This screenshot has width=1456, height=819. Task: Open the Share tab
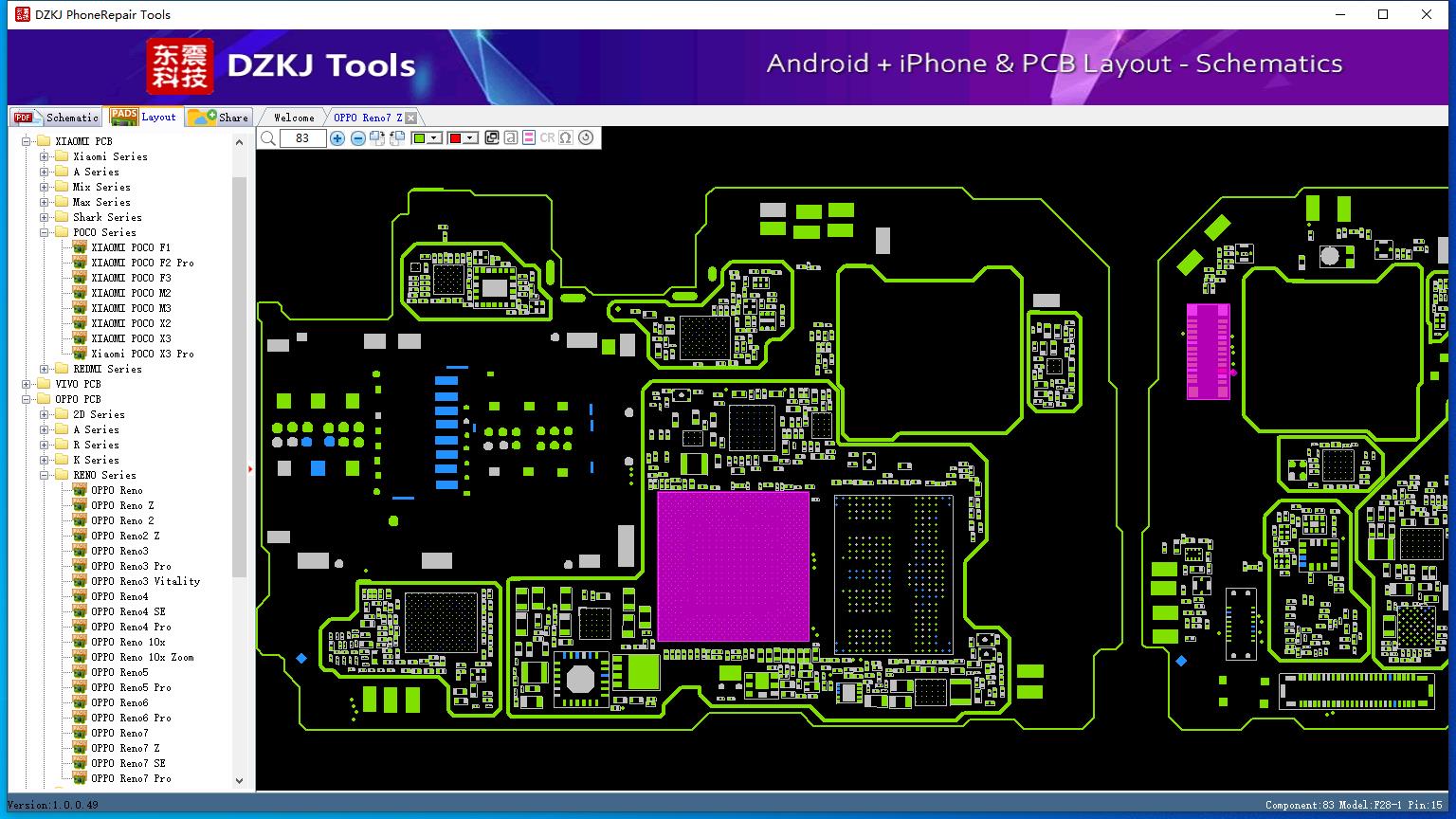218,118
